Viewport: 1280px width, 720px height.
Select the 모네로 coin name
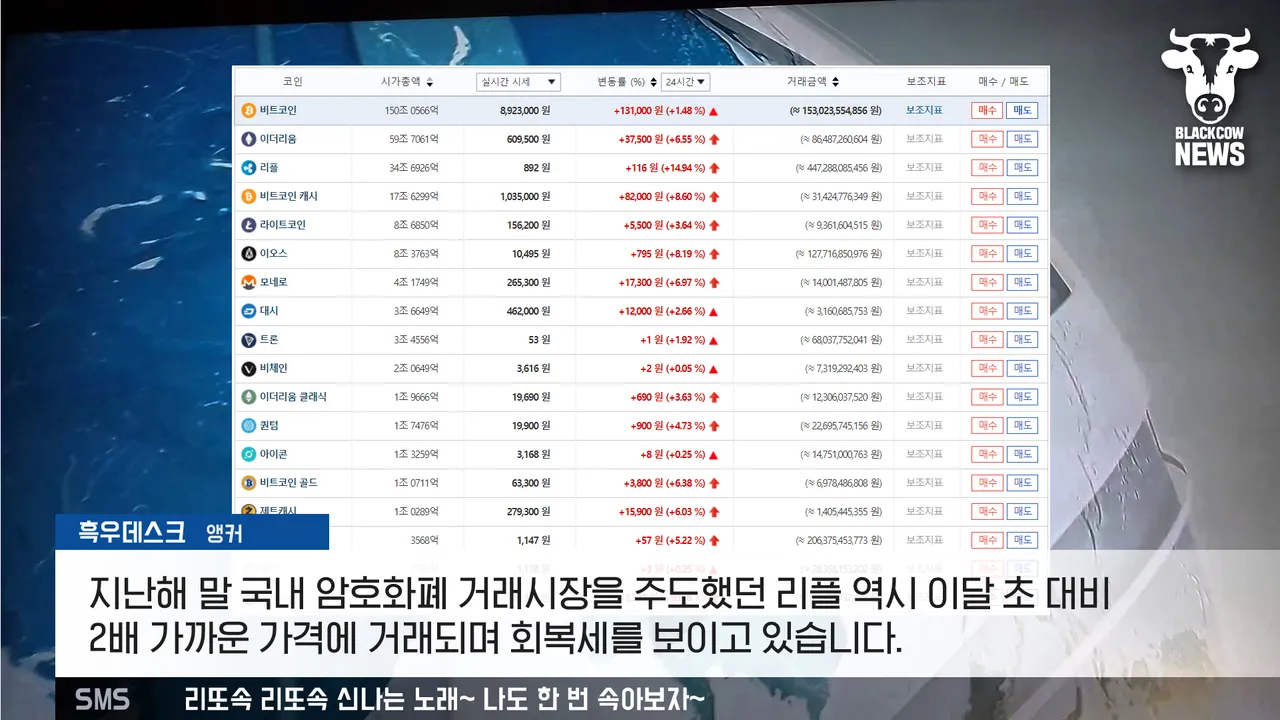pyautogui.click(x=274, y=283)
